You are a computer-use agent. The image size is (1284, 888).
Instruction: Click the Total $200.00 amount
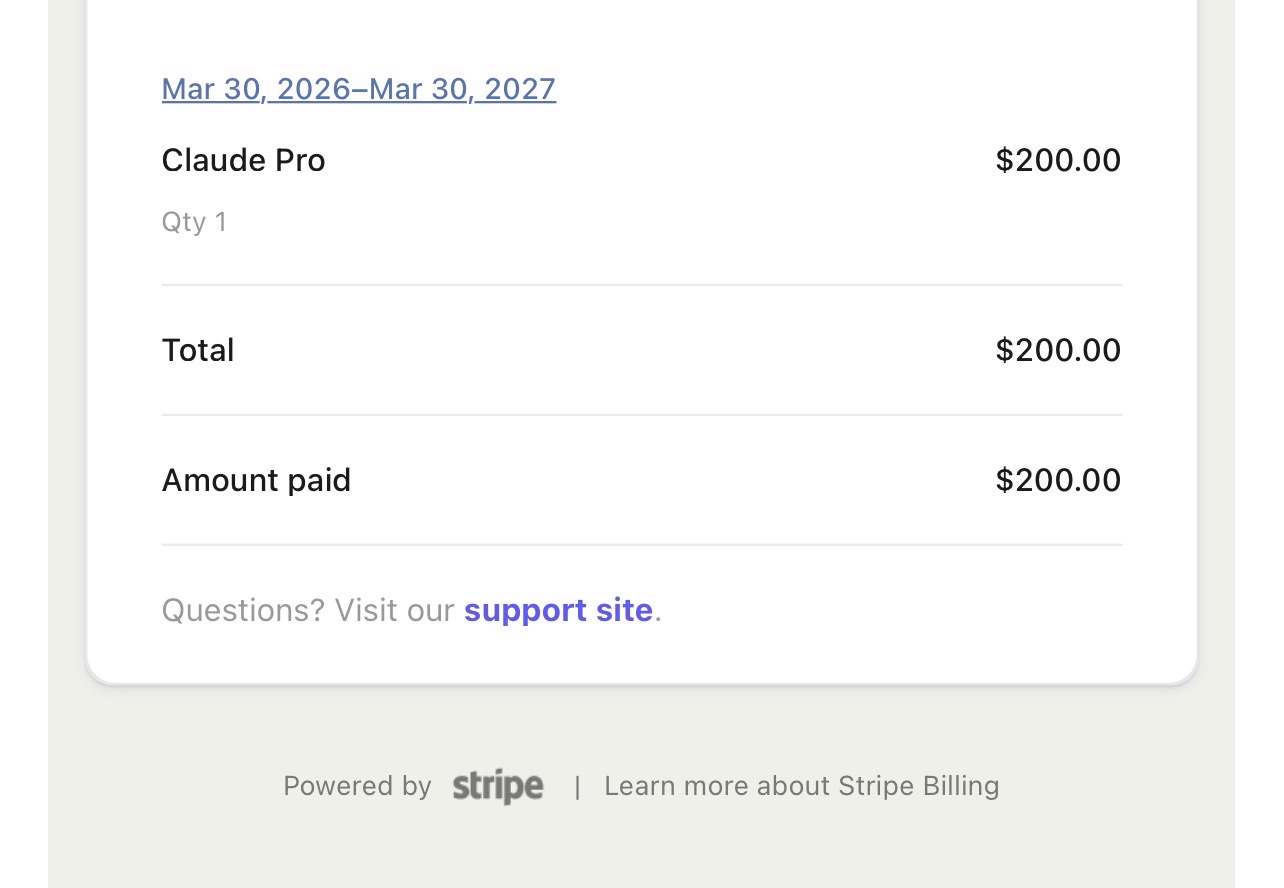pos(1057,350)
